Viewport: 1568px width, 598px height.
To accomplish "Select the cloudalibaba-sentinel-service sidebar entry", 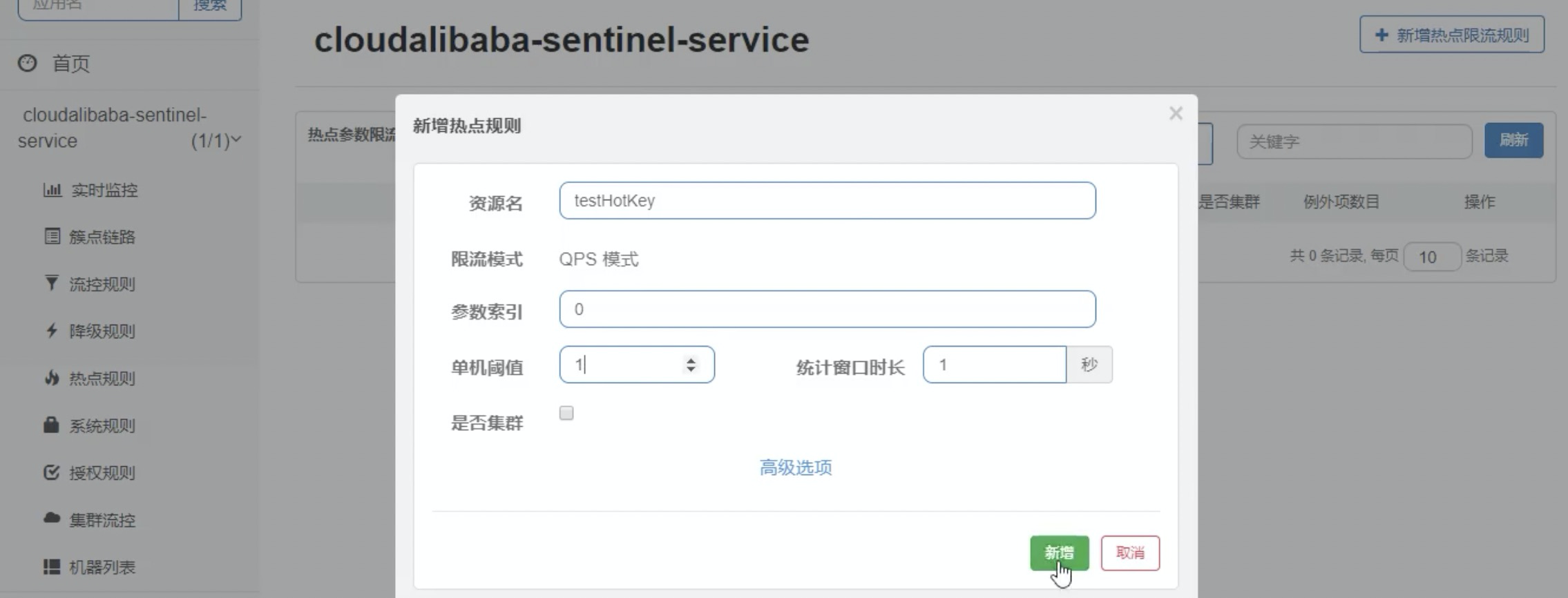I will click(x=114, y=128).
